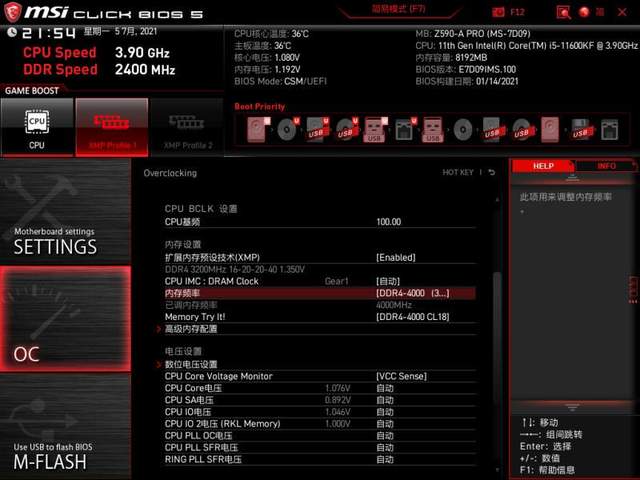Viewport: 640px width, 480px height.
Task: Select UEFI USB CD boot icon
Action: (347, 130)
